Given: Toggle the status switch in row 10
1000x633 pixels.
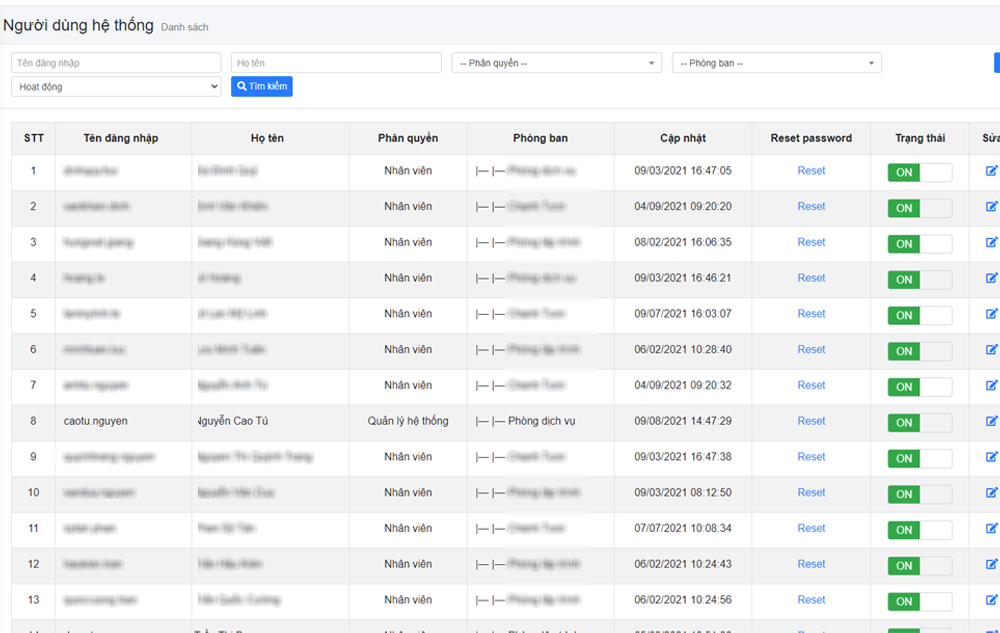Looking at the screenshot, I should [920, 493].
